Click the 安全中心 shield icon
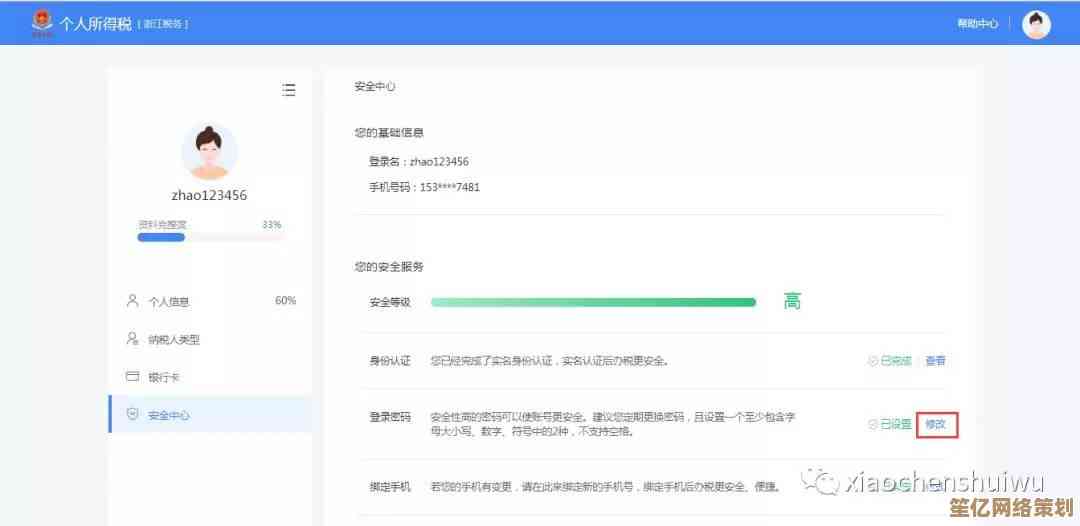The image size is (1080, 526). (x=132, y=415)
